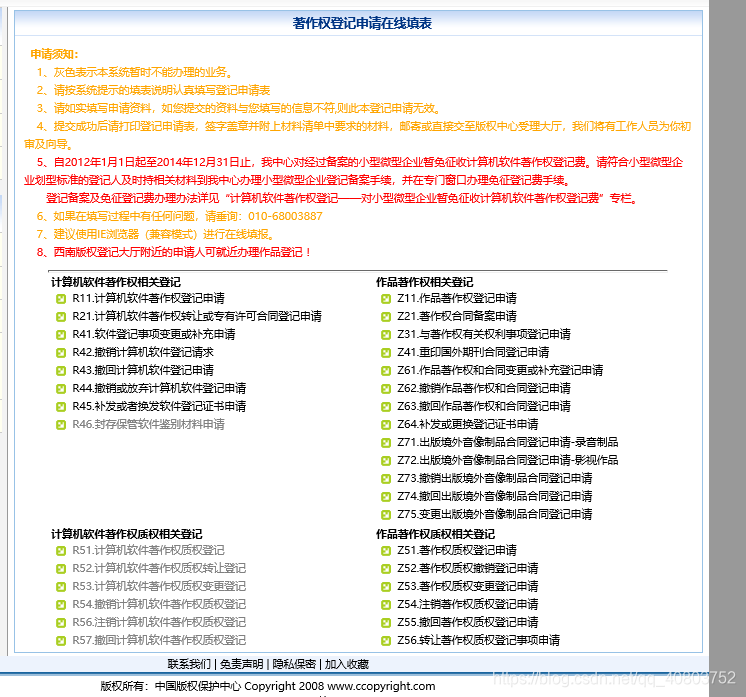Click the green icon beside Z74

click(x=386, y=497)
